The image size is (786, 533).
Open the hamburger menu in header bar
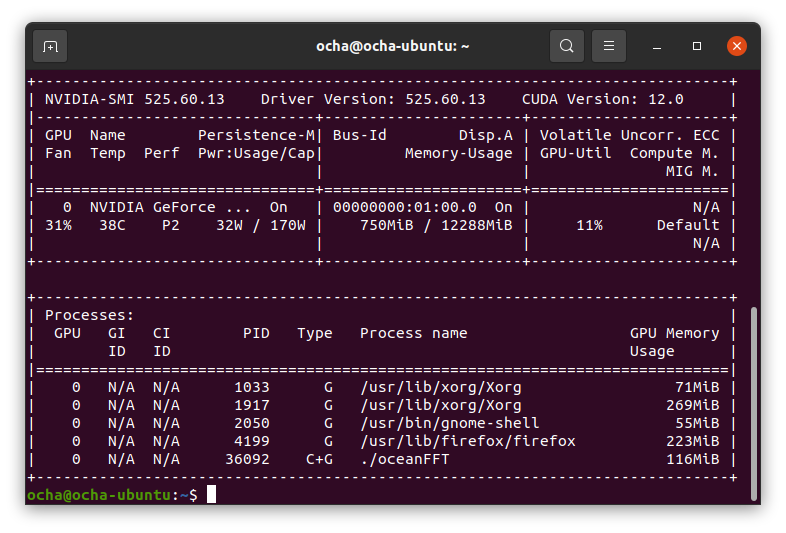click(609, 46)
